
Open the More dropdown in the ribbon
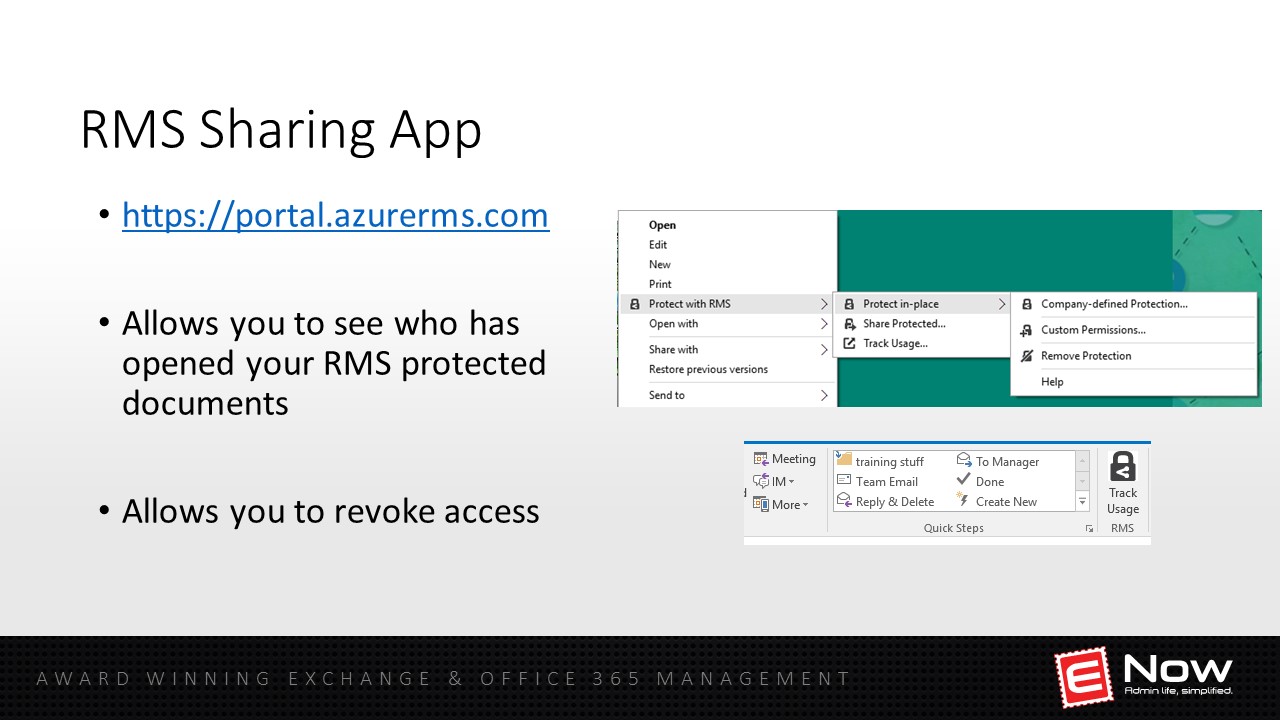pyautogui.click(x=781, y=505)
